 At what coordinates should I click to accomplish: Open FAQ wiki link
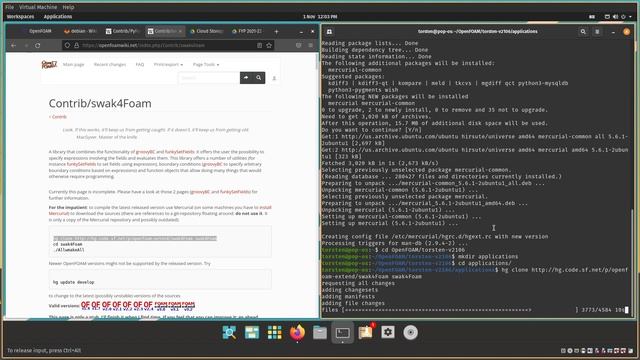[140, 64]
